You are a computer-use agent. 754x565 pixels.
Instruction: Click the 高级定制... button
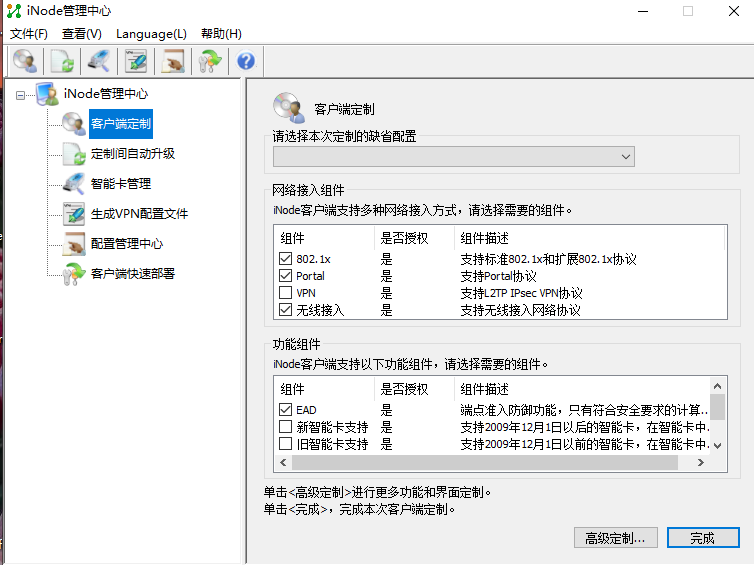click(x=616, y=538)
